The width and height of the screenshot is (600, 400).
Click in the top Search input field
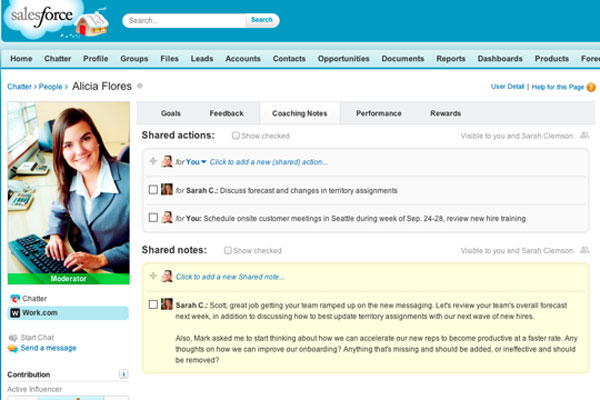pos(185,20)
